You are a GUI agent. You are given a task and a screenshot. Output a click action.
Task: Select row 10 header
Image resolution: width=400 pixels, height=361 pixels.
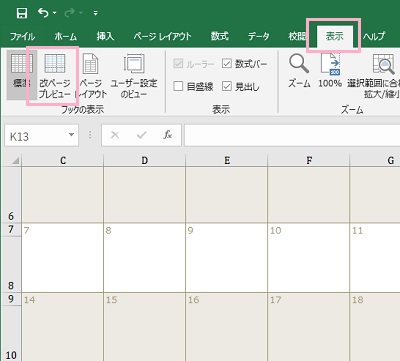point(11,333)
